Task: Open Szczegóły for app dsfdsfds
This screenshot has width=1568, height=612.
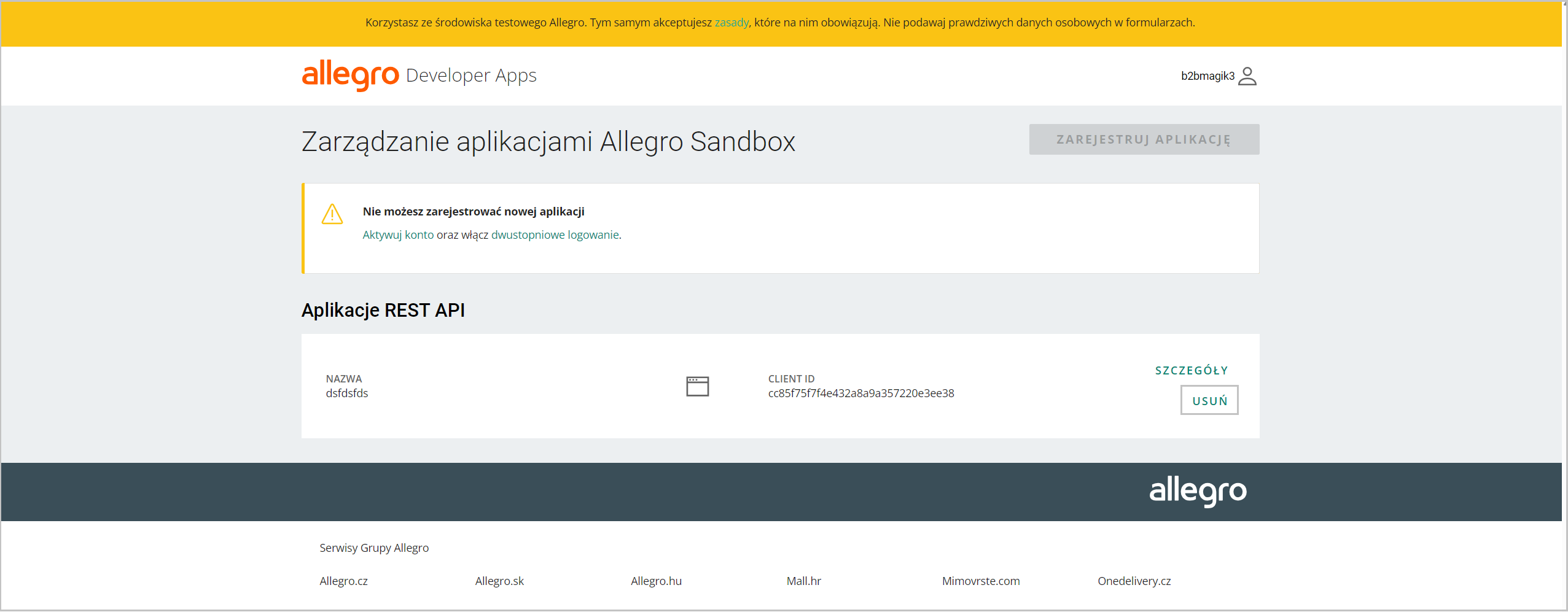Action: point(1191,370)
